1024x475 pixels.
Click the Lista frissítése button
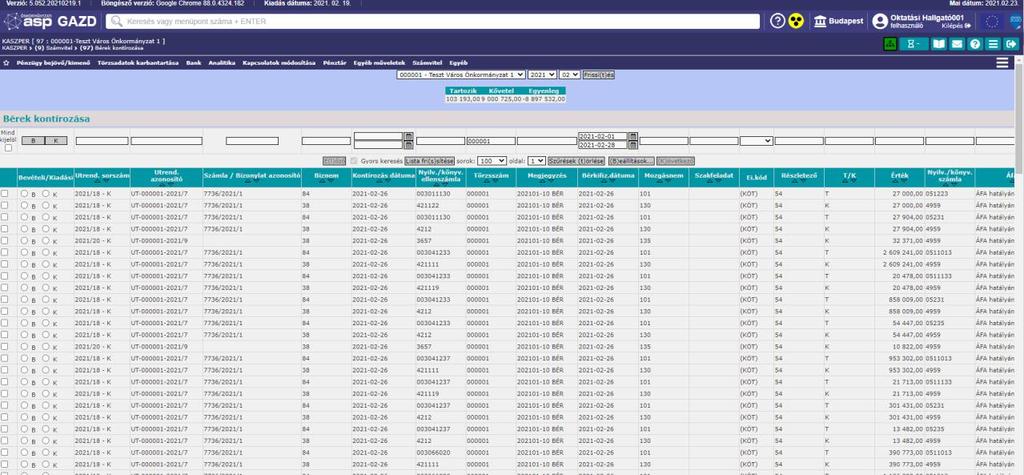[429, 161]
